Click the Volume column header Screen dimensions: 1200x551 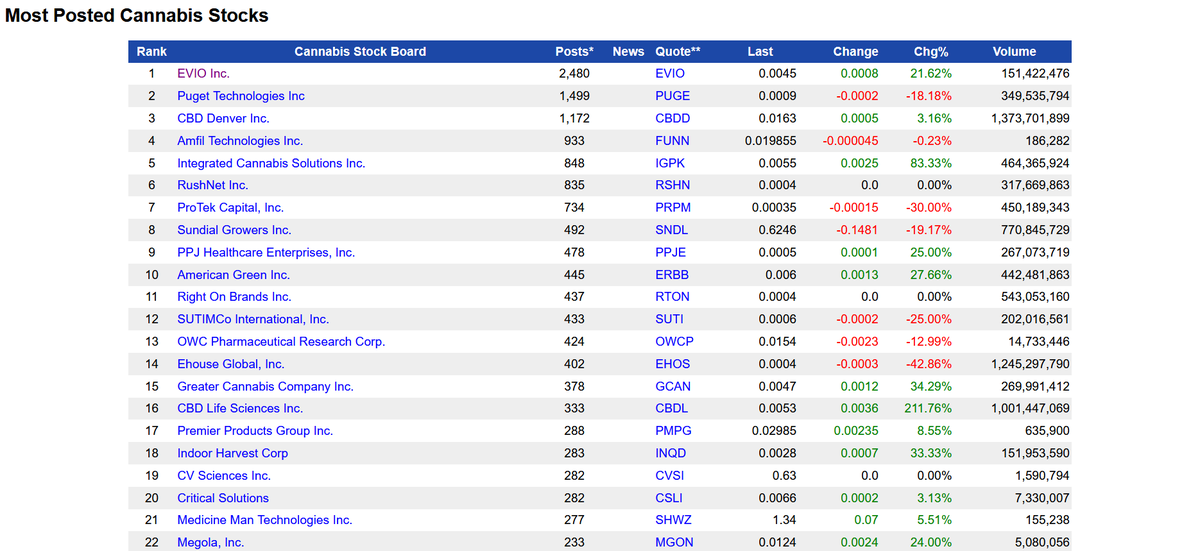1014,52
